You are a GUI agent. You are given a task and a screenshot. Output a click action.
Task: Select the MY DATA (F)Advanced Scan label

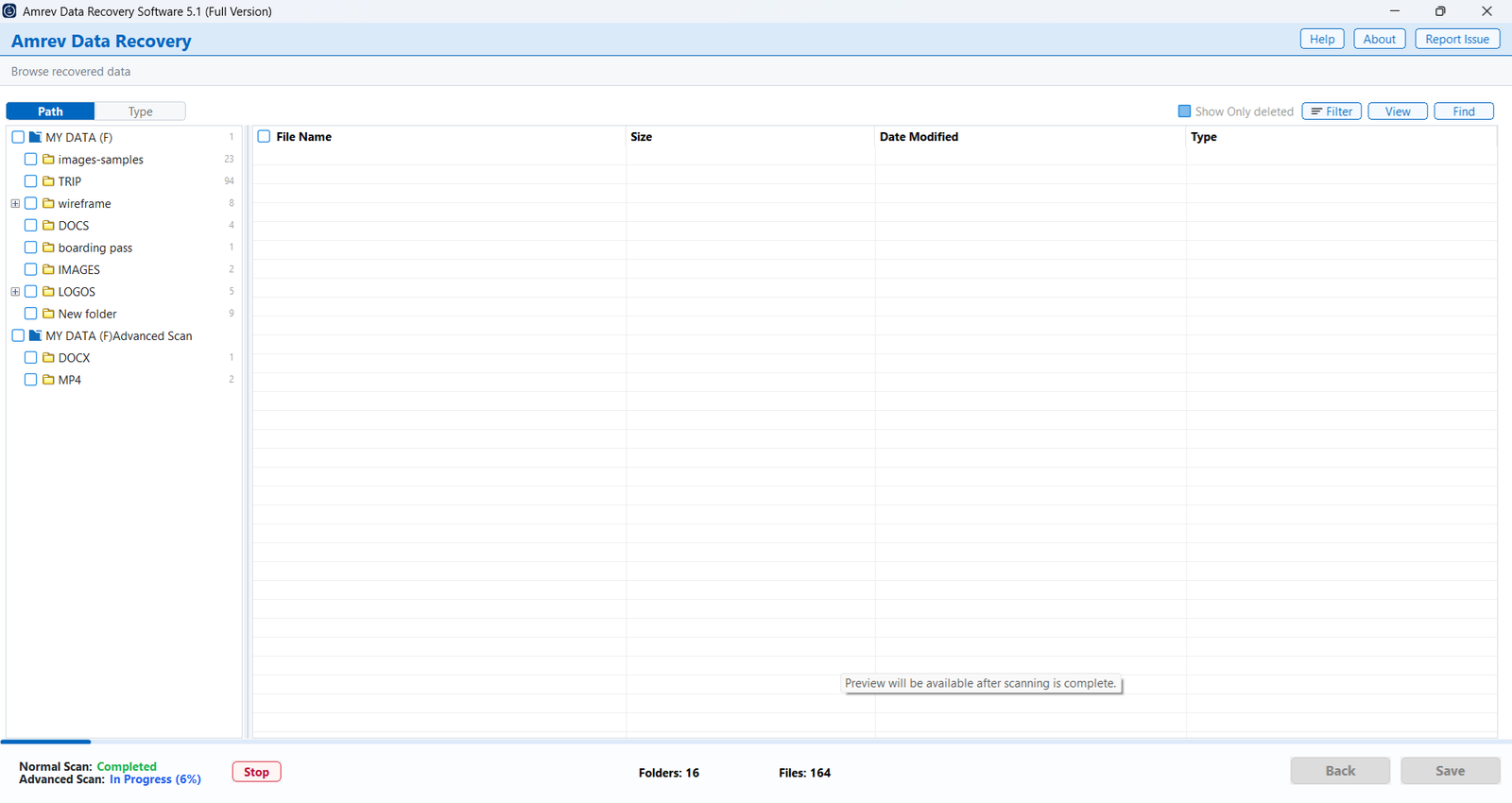pyautogui.click(x=119, y=335)
